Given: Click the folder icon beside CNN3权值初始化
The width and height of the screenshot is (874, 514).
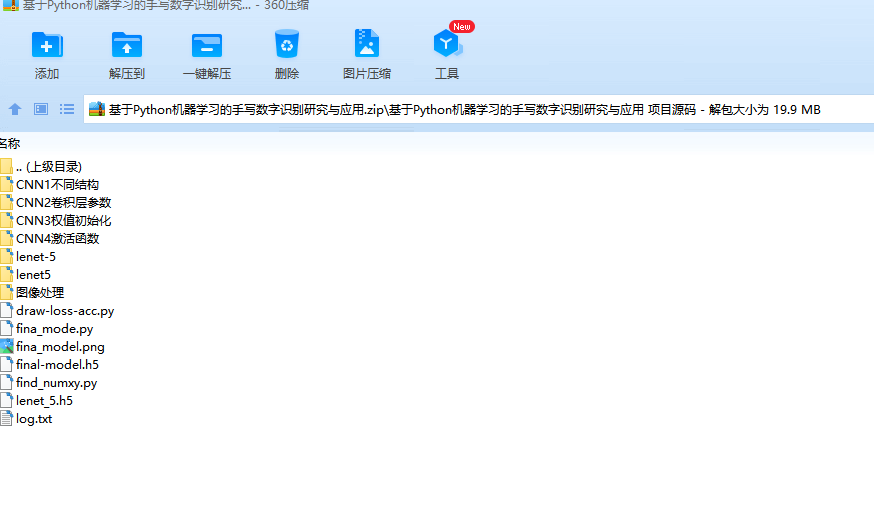Looking at the screenshot, I should 6,221.
